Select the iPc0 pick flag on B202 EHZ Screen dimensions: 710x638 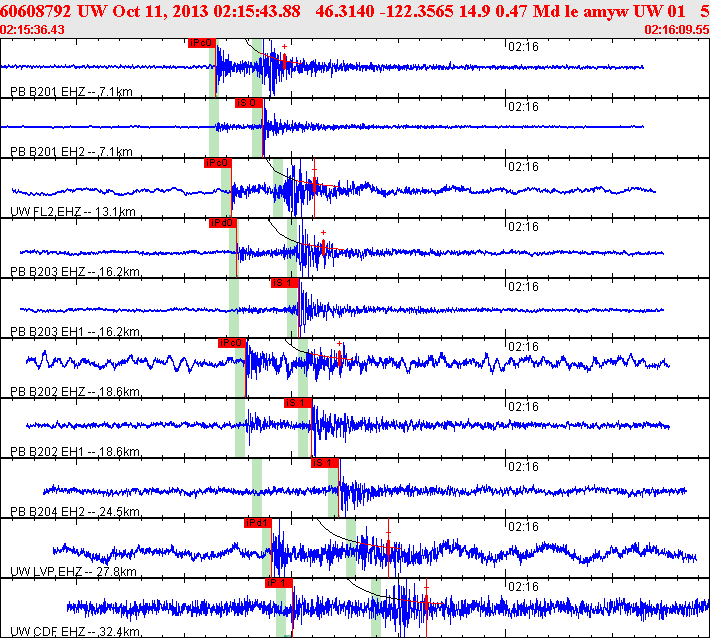coord(231,343)
